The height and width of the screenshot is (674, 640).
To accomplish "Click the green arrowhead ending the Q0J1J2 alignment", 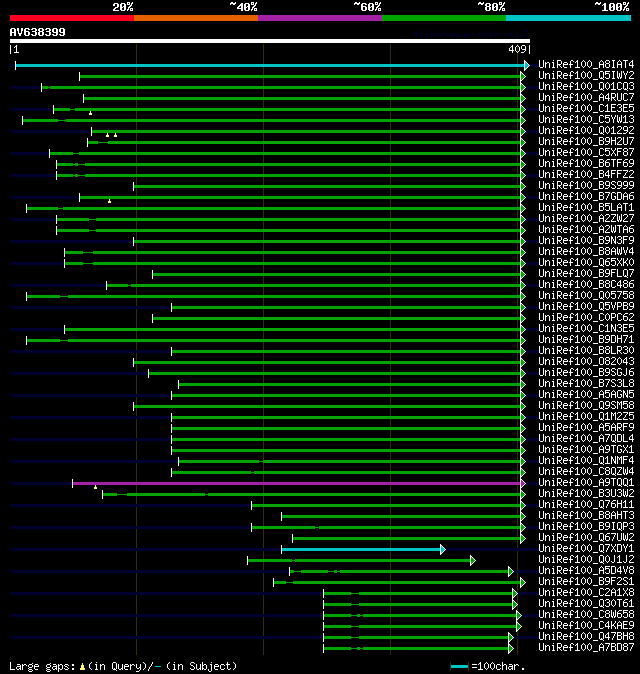I will 473,561.
